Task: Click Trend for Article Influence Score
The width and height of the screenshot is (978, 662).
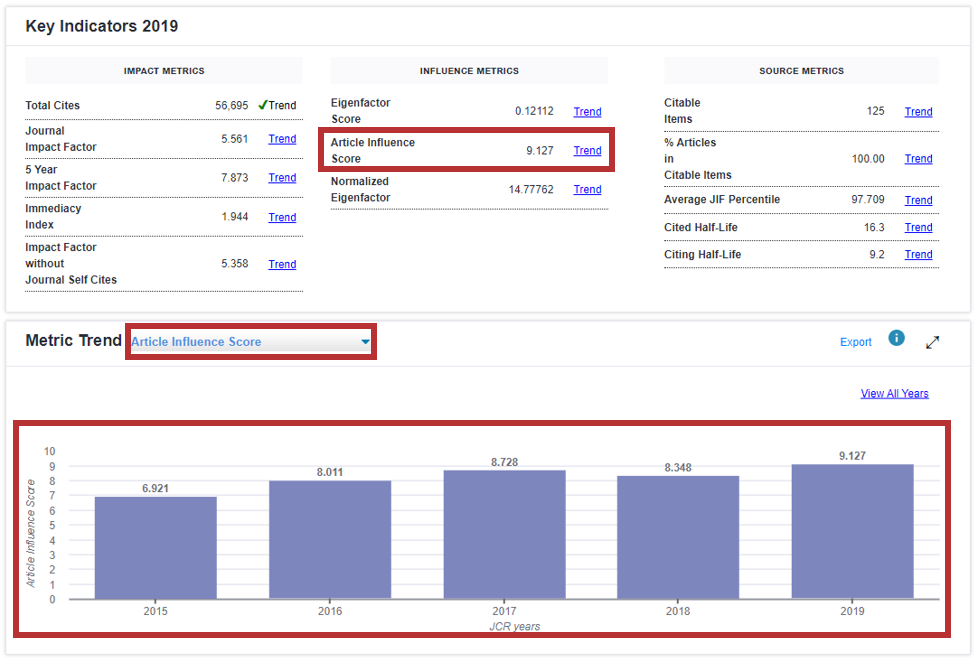Action: pos(587,151)
